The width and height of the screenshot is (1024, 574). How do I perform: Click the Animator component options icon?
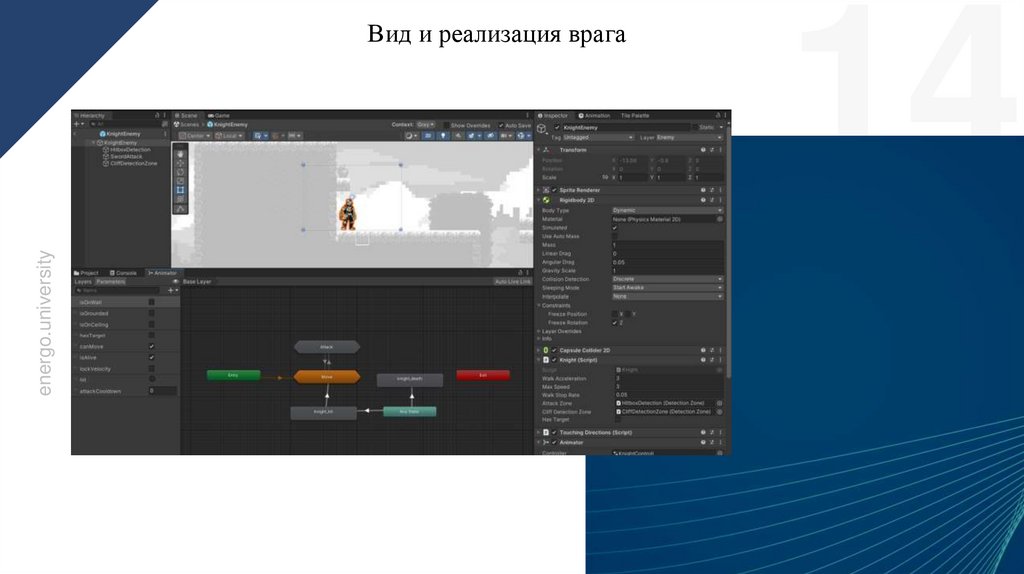click(720, 443)
